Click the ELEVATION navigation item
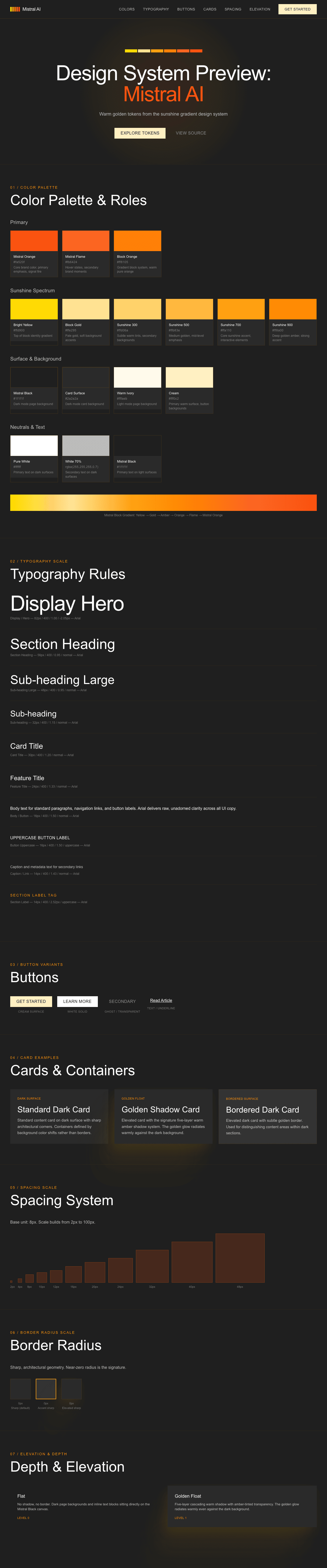The height and width of the screenshot is (1568, 327). (x=260, y=9)
